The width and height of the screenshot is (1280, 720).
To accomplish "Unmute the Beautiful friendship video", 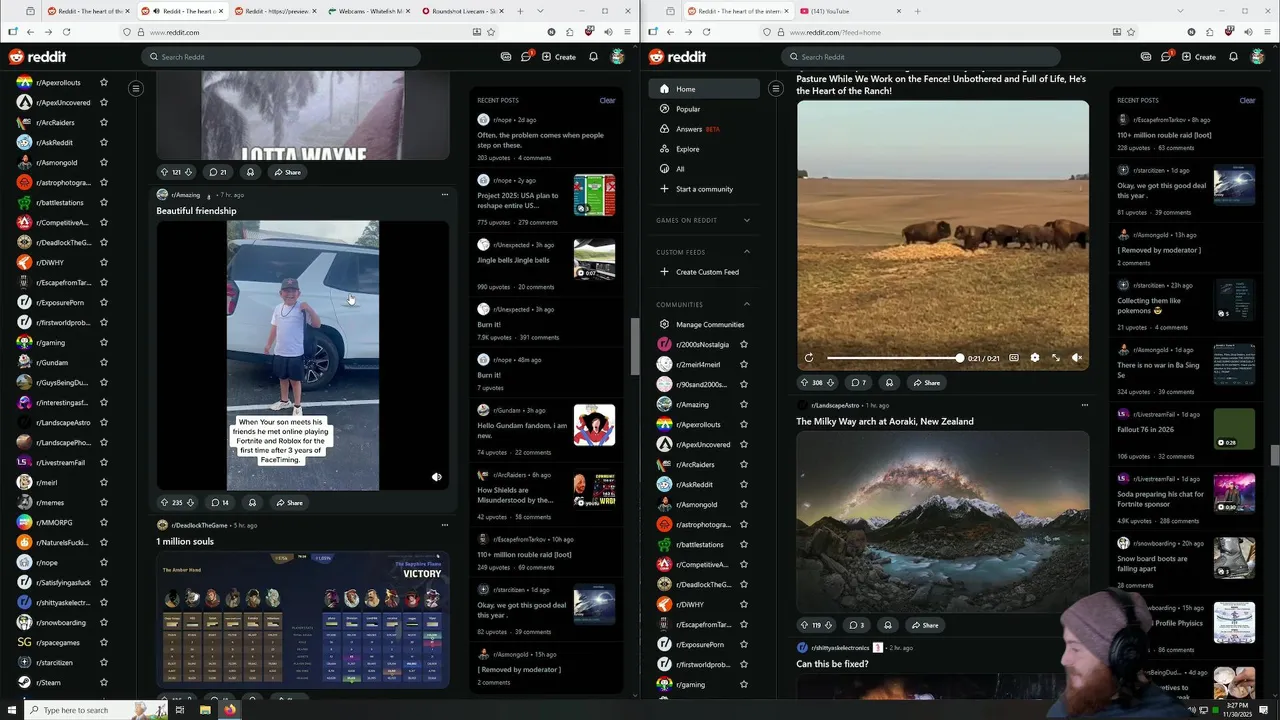I will (x=436, y=477).
